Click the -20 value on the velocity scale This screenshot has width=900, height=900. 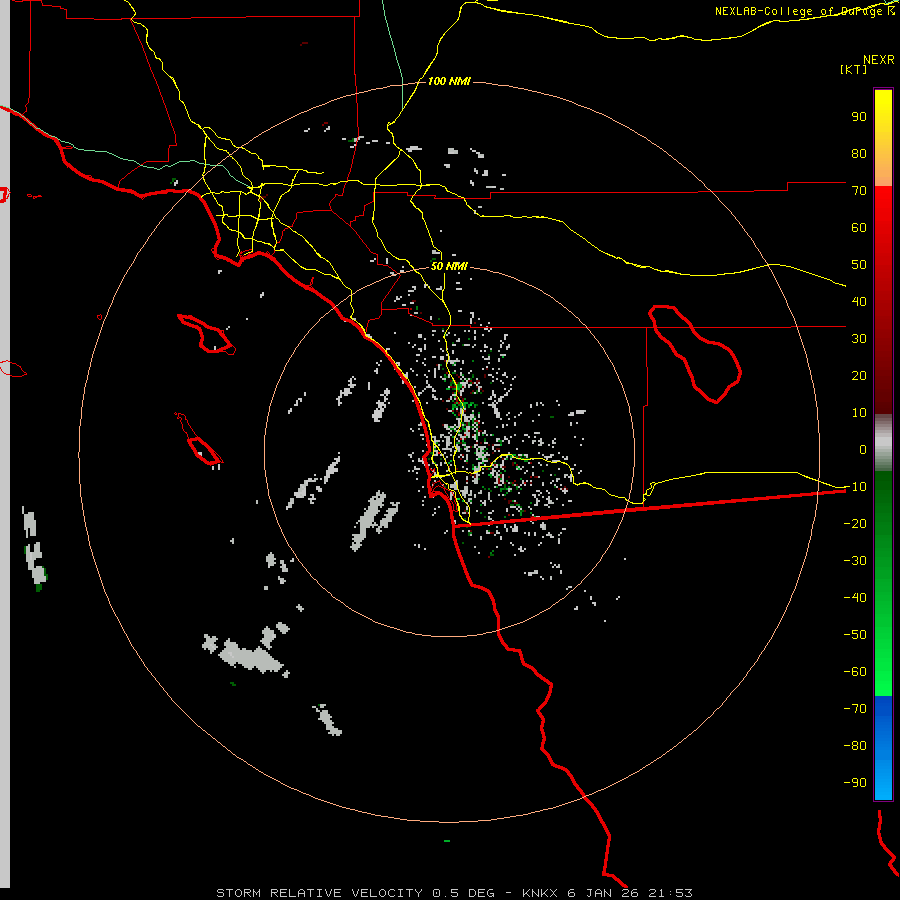855,523
